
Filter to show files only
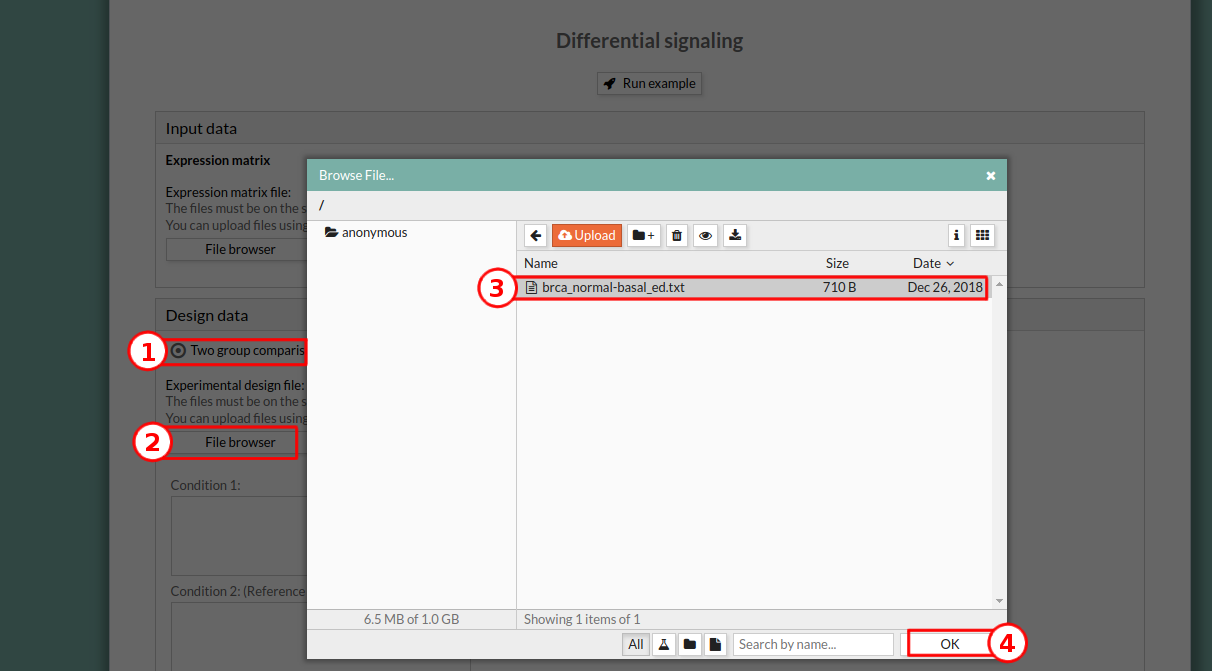[715, 645]
